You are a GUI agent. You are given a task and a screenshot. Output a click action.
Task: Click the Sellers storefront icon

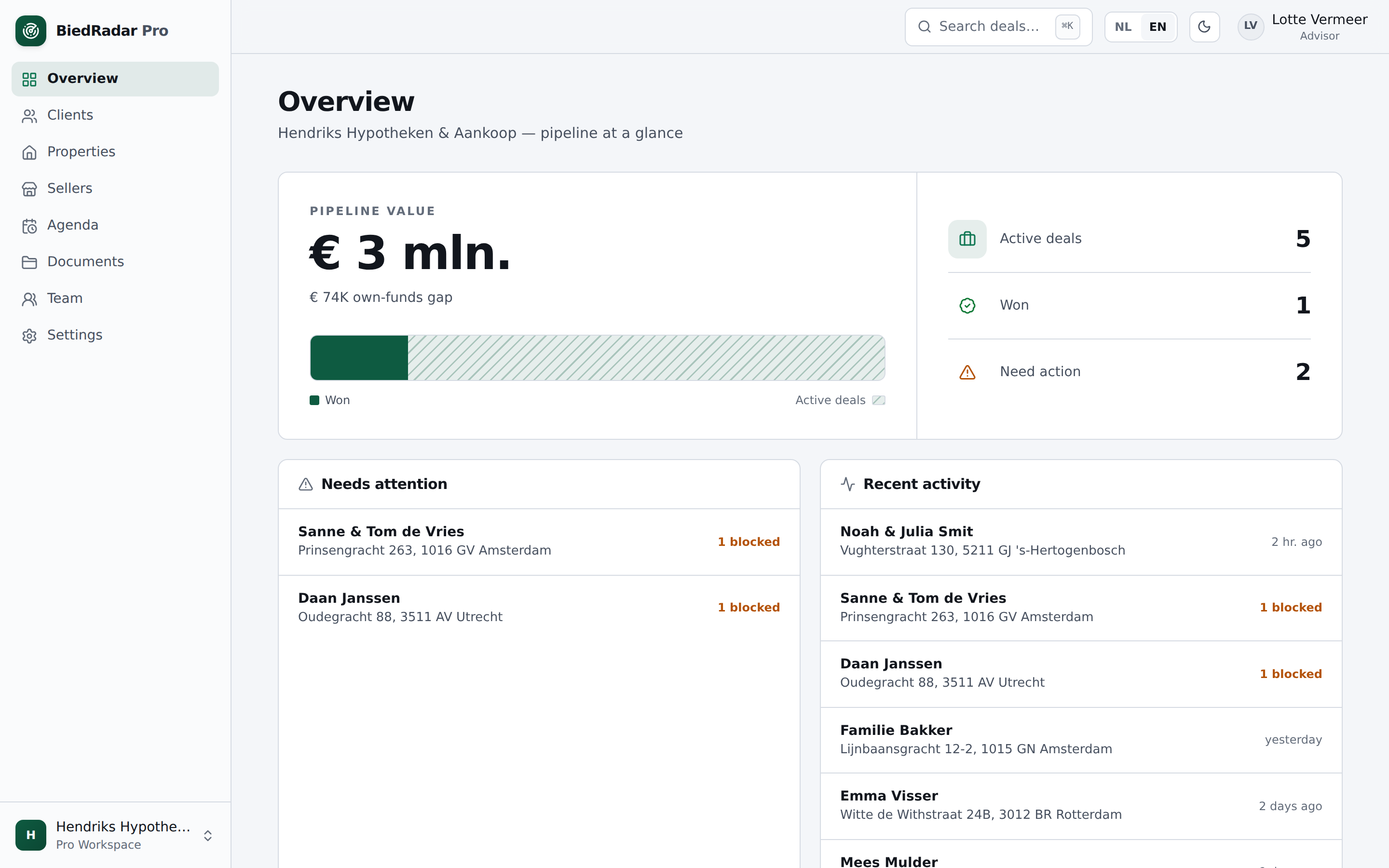[x=29, y=189]
